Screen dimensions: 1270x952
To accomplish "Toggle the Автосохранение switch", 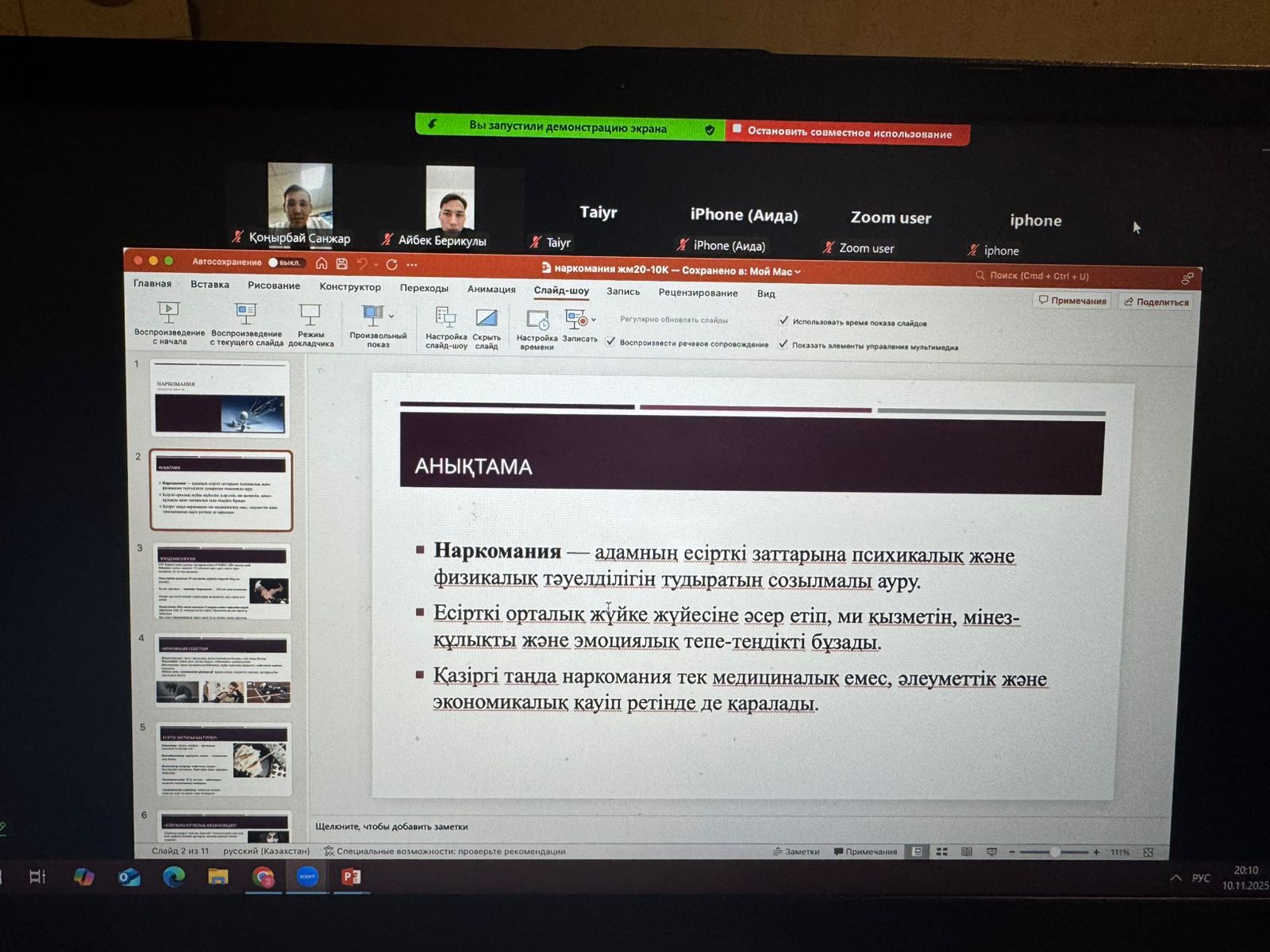I will coord(283,263).
